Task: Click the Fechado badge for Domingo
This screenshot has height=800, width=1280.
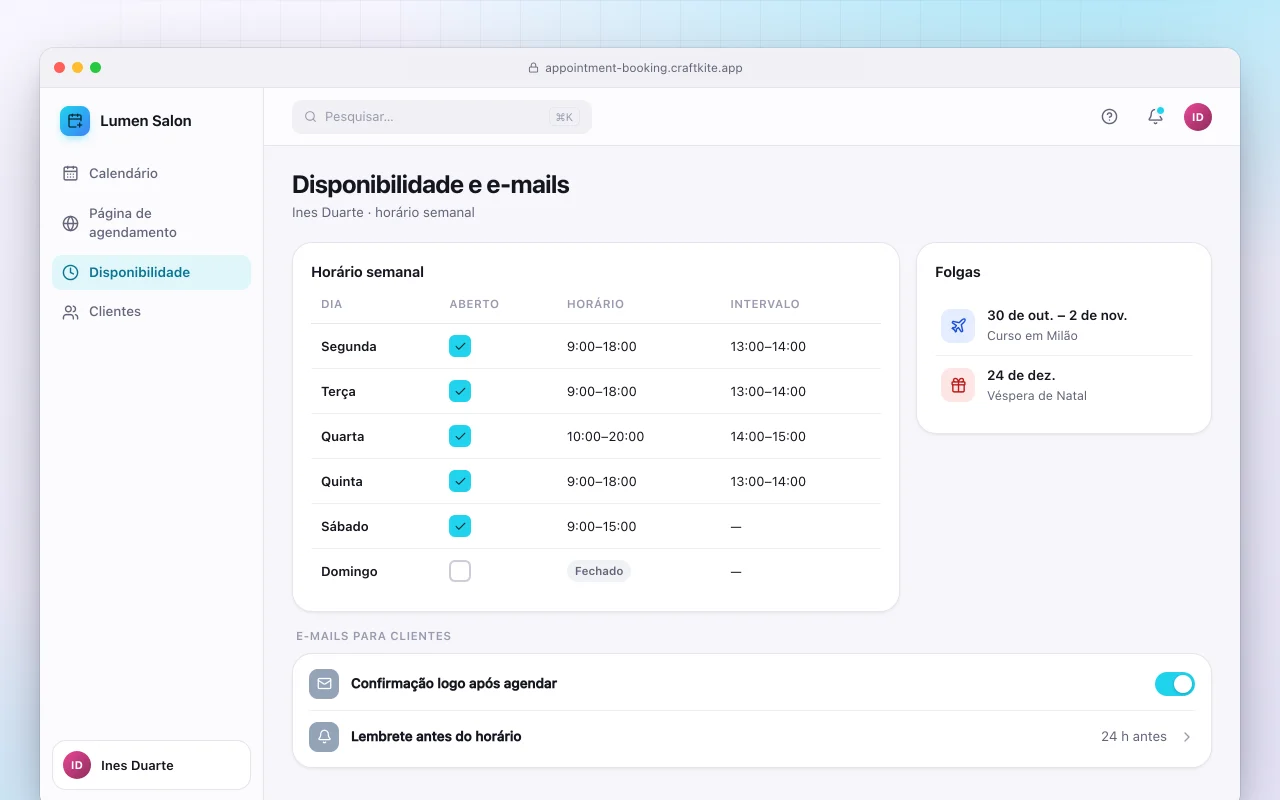Action: tap(599, 571)
